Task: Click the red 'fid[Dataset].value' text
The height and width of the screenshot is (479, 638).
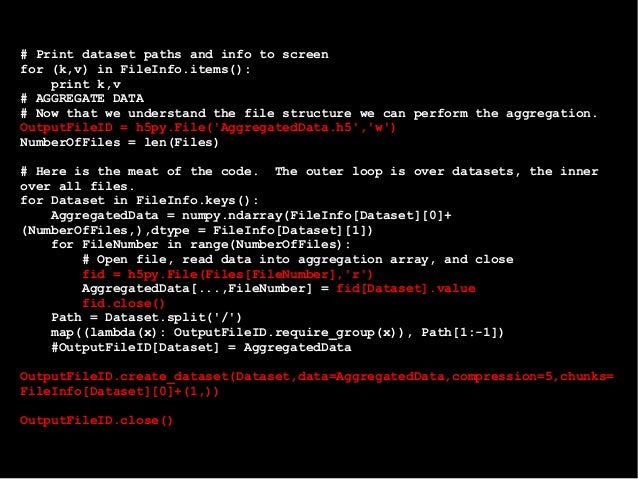Action: pyautogui.click(x=406, y=289)
